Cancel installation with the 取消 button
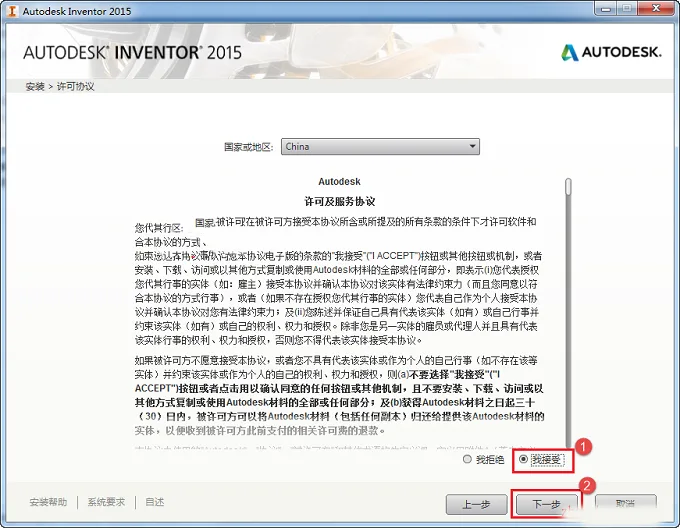Screen dimensions: 680x528 [625, 504]
